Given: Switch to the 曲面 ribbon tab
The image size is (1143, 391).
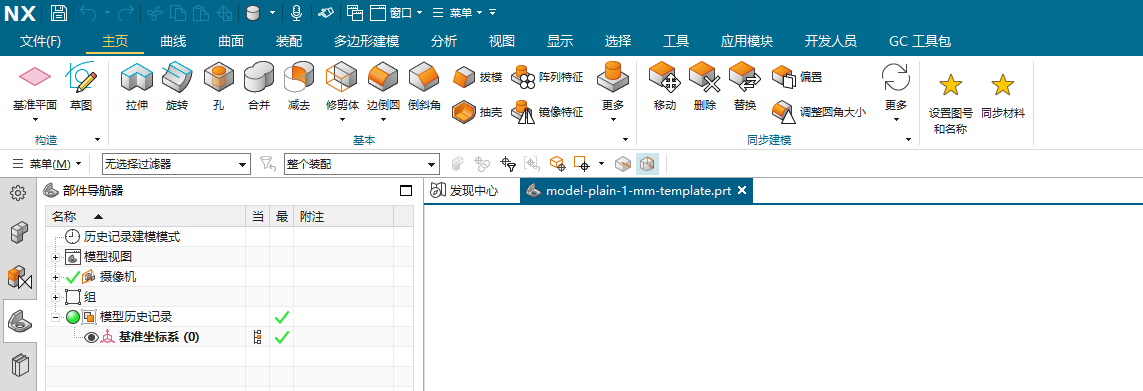Looking at the screenshot, I should coord(231,42).
